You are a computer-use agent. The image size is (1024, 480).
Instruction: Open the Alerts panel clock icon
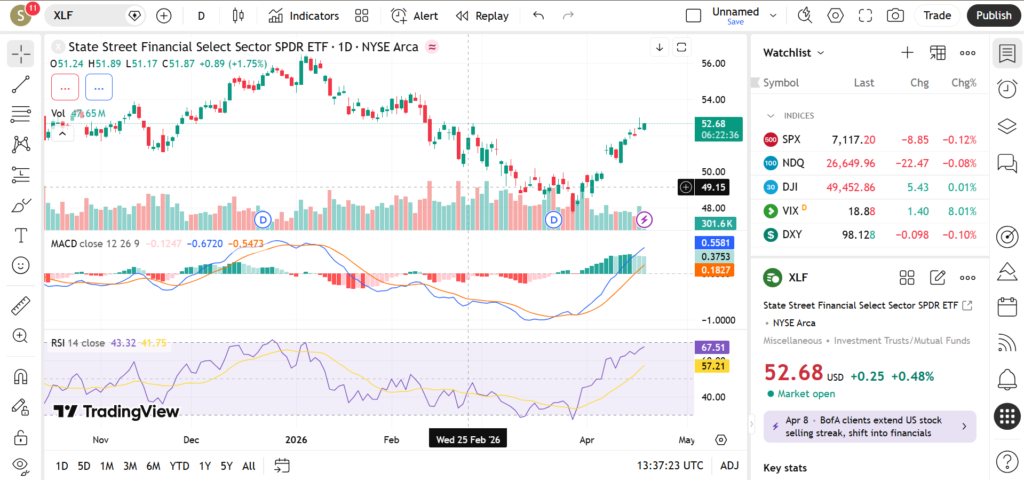coord(1007,90)
